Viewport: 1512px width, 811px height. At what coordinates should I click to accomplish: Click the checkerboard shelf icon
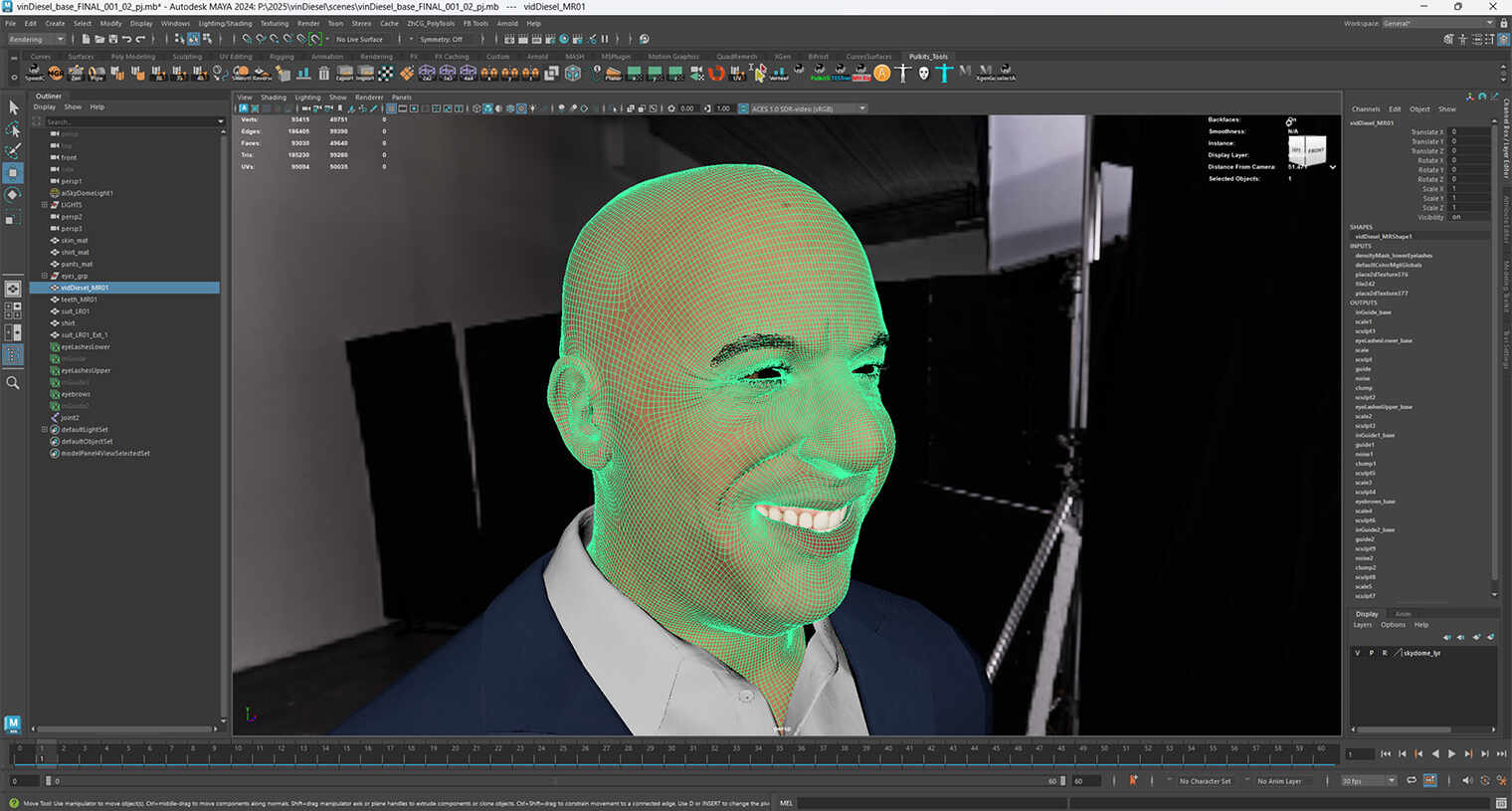click(x=386, y=73)
